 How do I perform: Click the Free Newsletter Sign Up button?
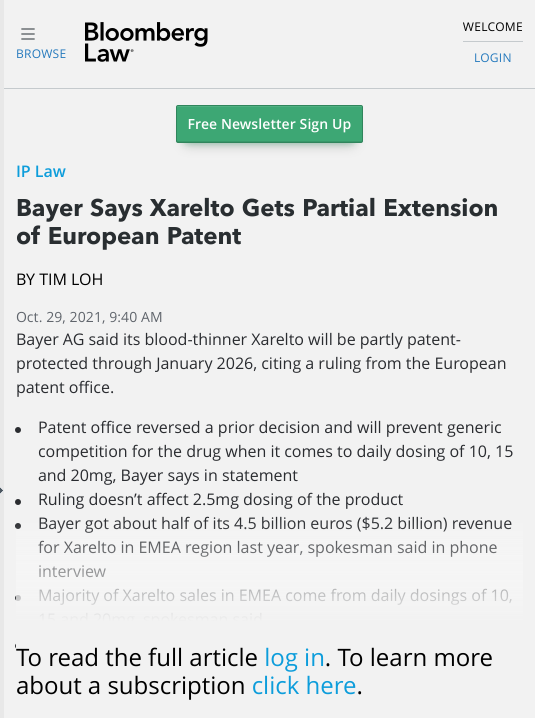tap(269, 124)
